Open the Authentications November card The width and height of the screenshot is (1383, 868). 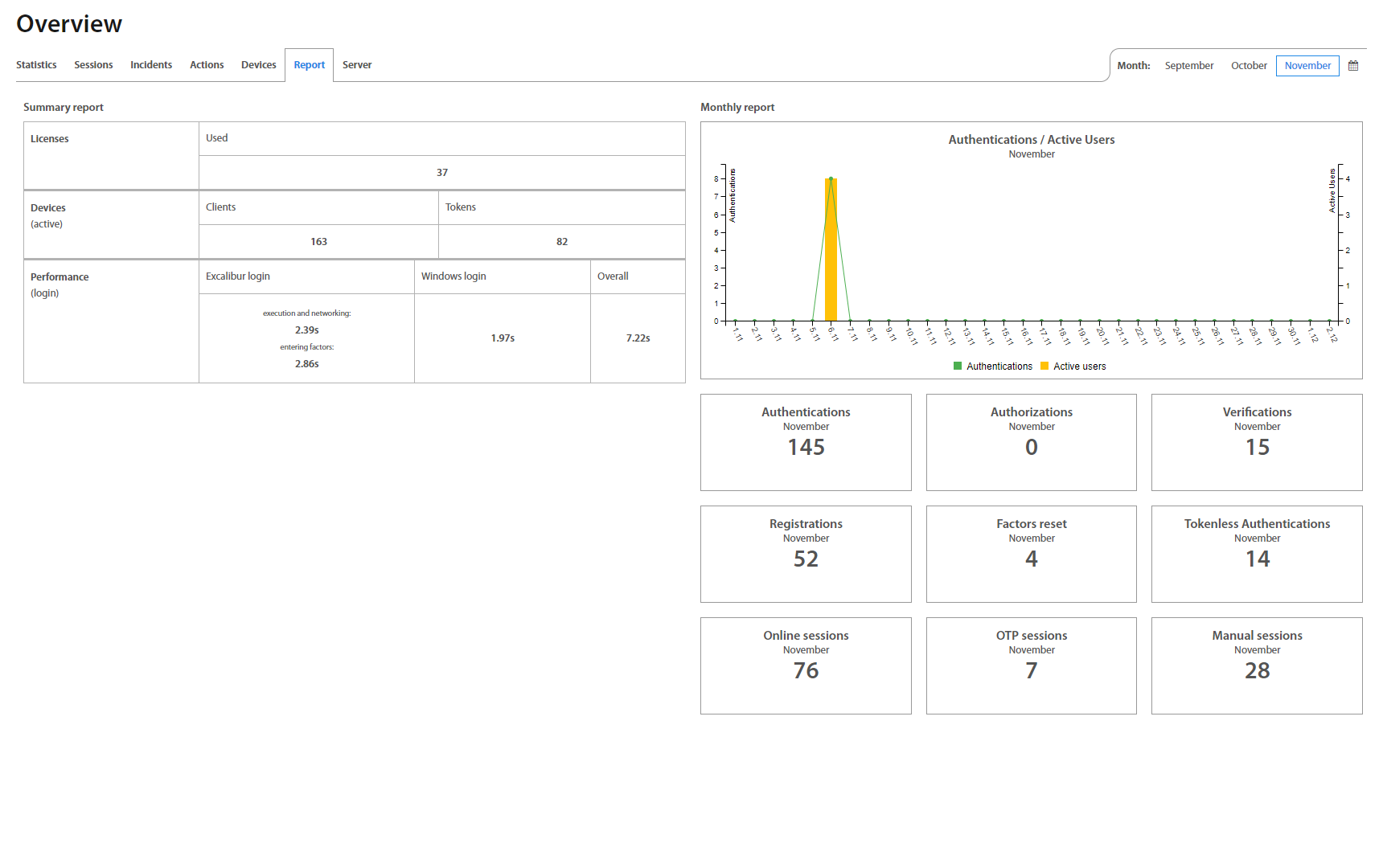[x=806, y=442]
